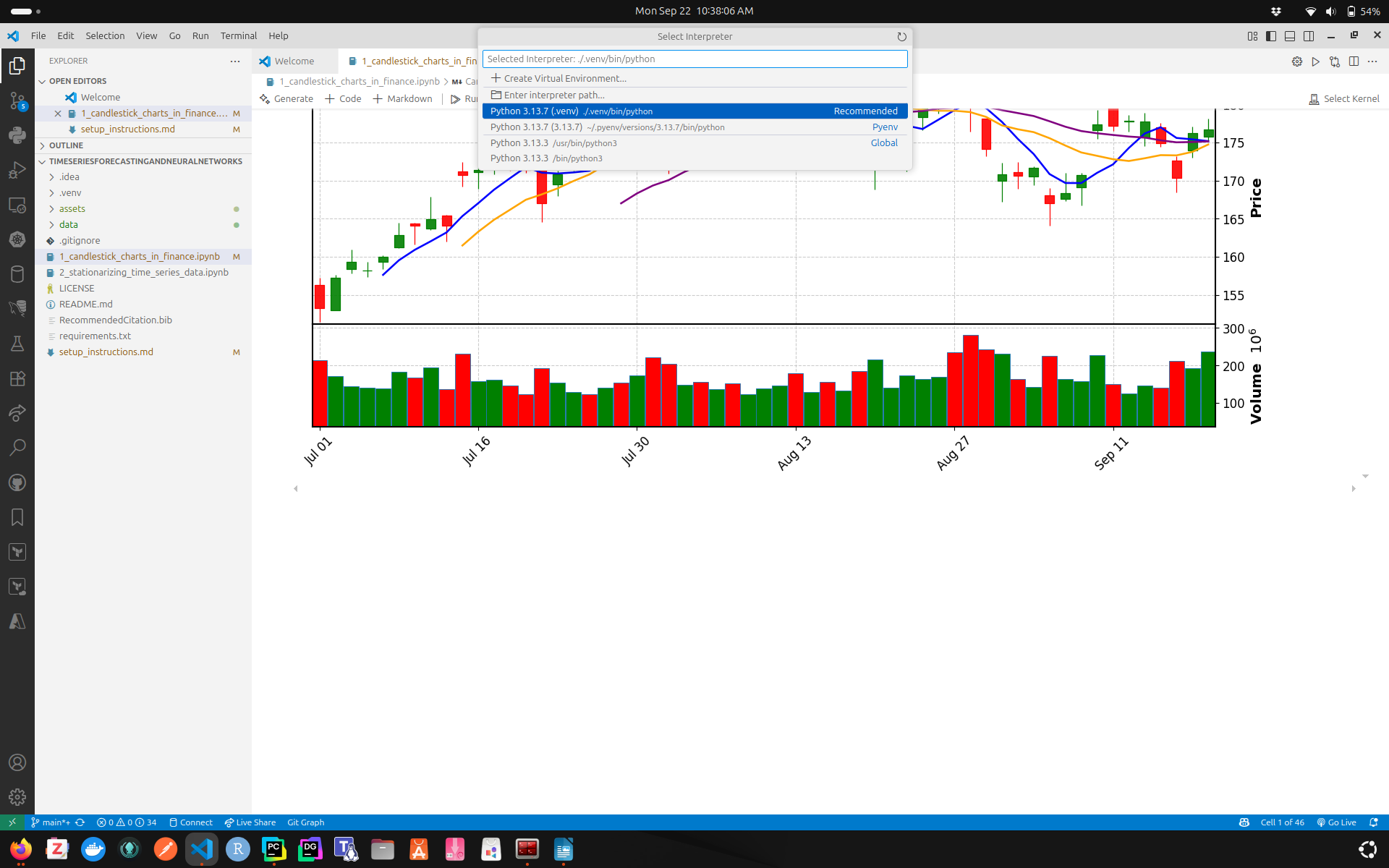Refresh the interpreter list
Image resolution: width=1389 pixels, height=868 pixels.
pos(901,37)
